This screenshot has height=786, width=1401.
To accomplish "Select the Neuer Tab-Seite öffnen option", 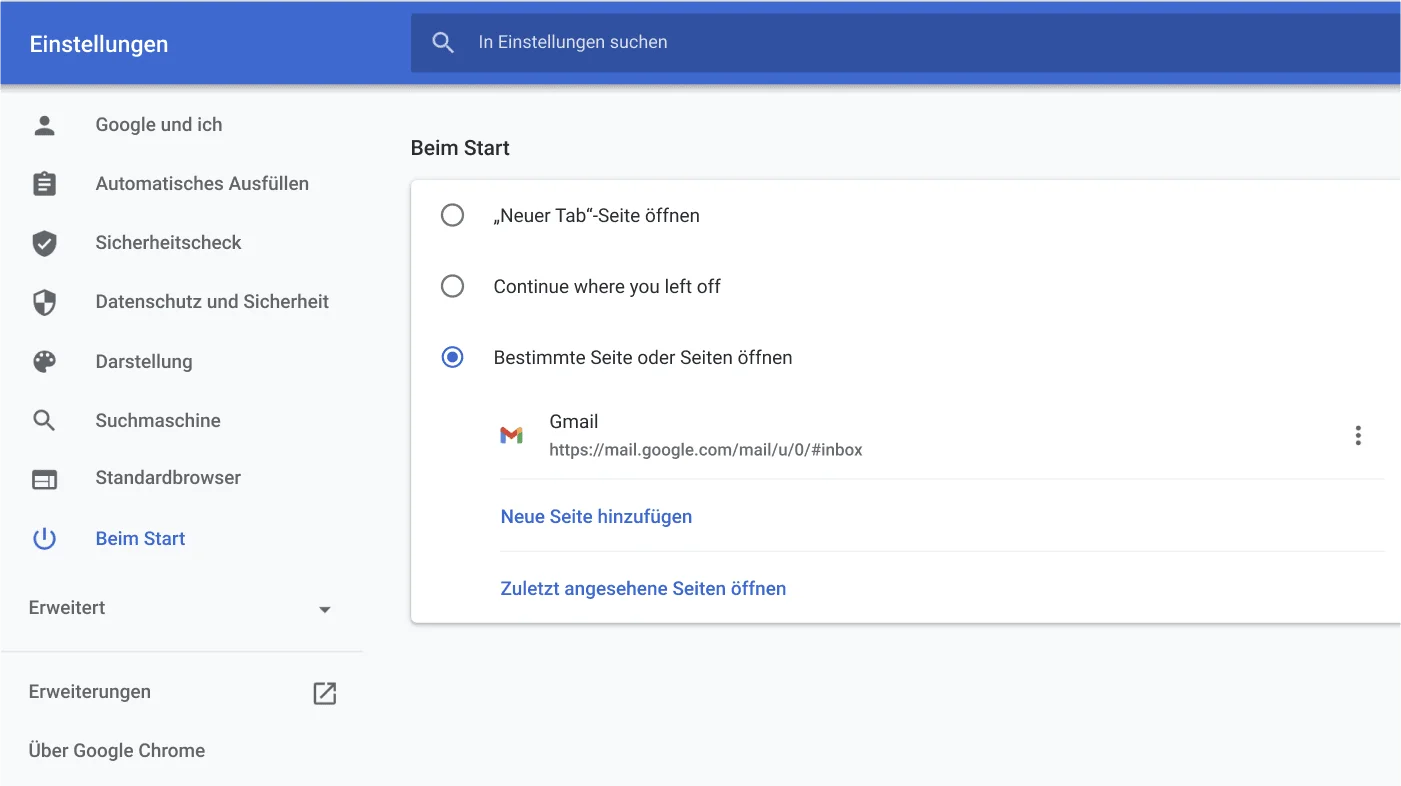I will tap(453, 214).
